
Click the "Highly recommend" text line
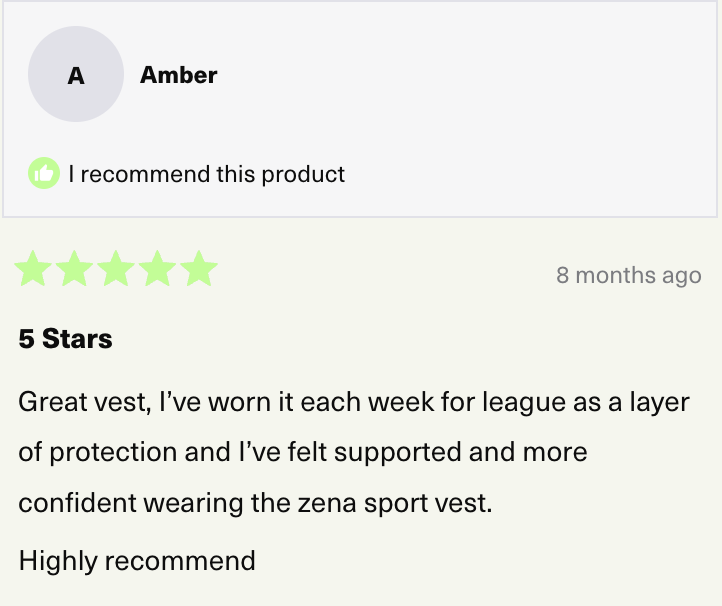click(x=137, y=561)
